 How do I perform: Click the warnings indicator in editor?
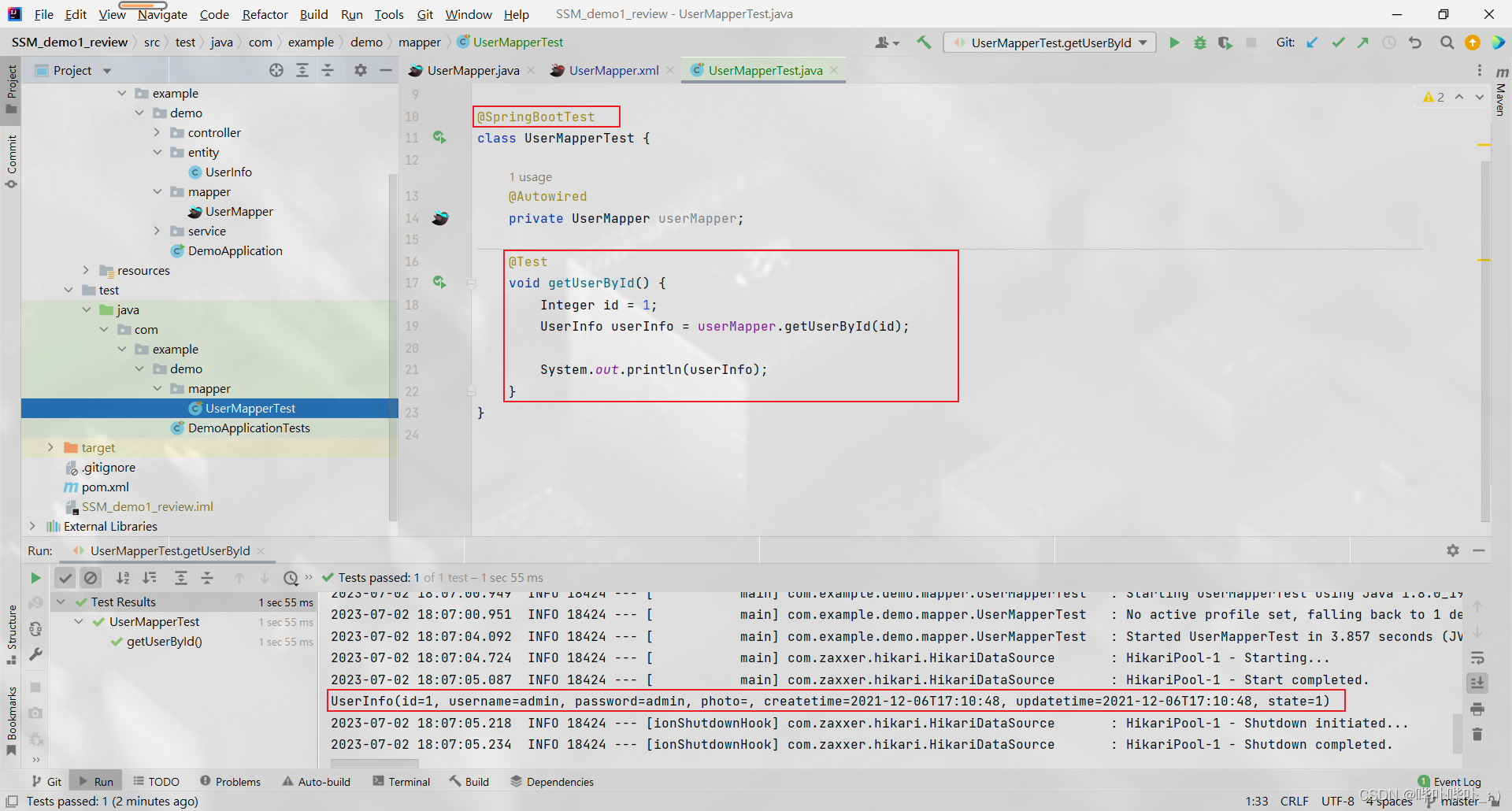pos(1434,97)
